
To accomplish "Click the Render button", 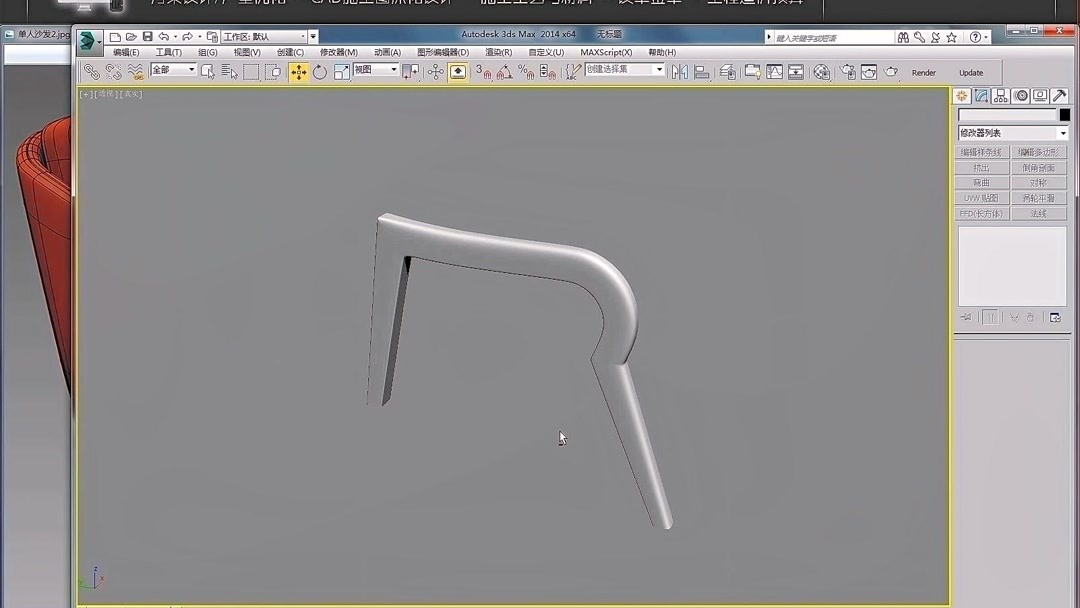I will click(x=923, y=72).
